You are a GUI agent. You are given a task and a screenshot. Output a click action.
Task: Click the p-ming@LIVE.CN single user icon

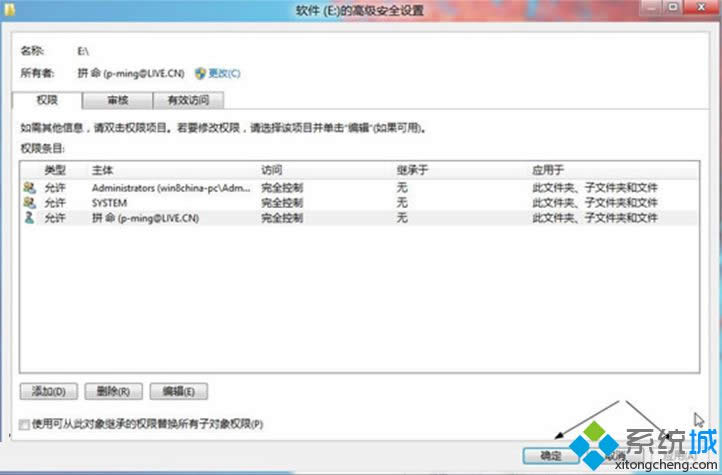click(x=28, y=217)
